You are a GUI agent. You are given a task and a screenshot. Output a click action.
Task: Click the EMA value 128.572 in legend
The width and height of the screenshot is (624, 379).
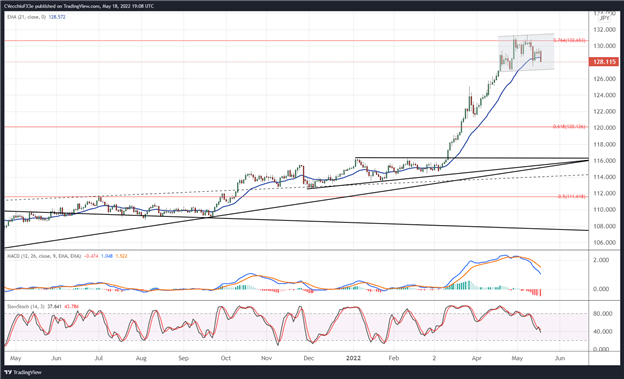[57, 17]
